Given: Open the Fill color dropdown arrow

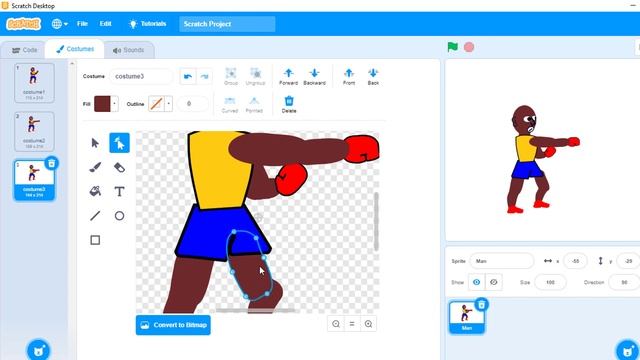Looking at the screenshot, I should (x=114, y=104).
